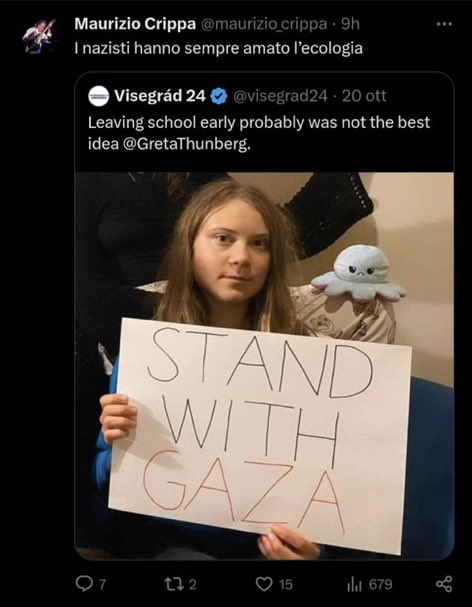This screenshot has width=472, height=607.
Task: Open view analytics bar chart icon
Action: (x=355, y=584)
